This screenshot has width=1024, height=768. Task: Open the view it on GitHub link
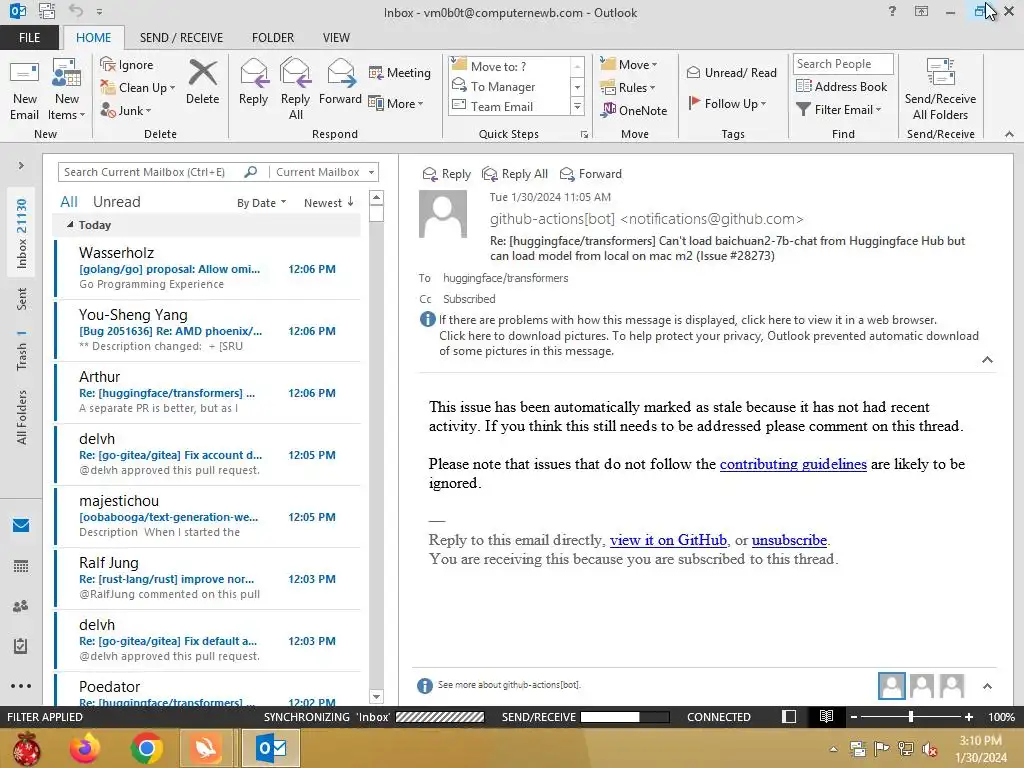coord(668,540)
